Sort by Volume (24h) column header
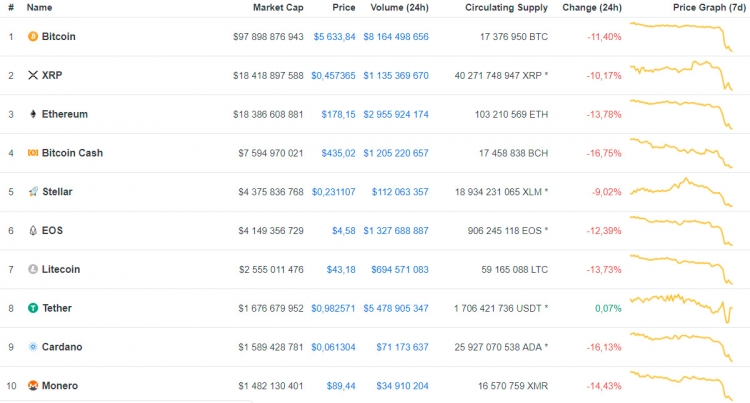Viewport: 750px width, 403px height. click(399, 7)
